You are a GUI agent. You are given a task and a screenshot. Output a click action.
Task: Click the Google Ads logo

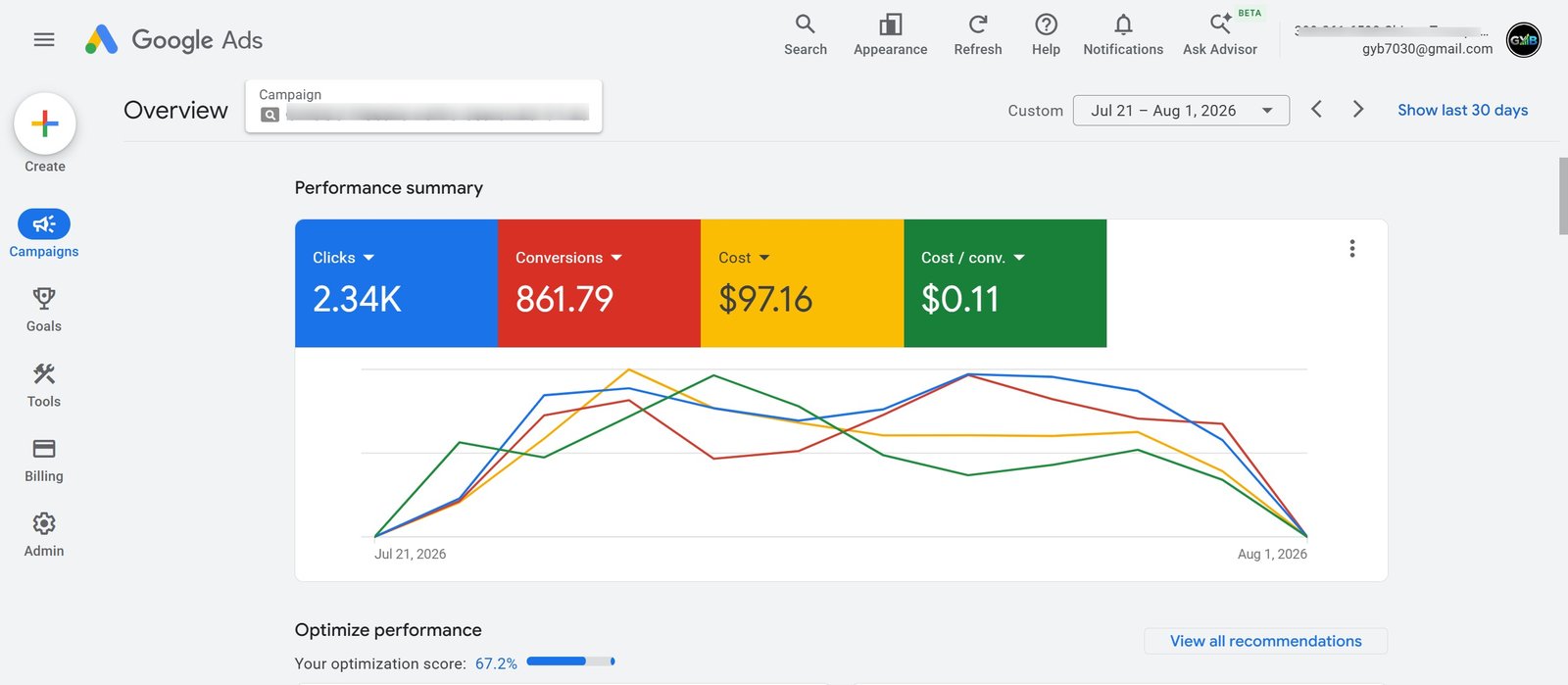pos(173,40)
